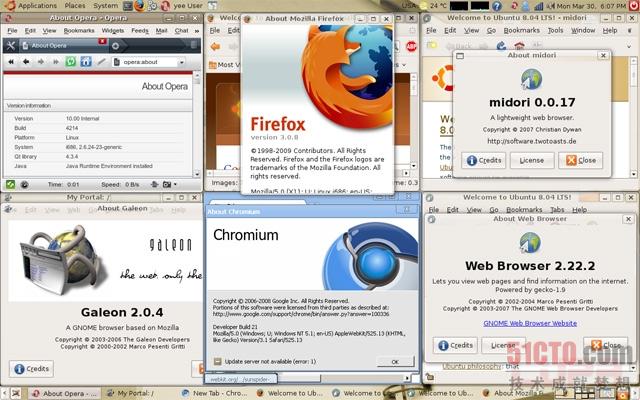Viewport: 640px width, 400px height.
Task: Click show desktop icon in bottom panel
Action: pyautogui.click(x=15, y=393)
